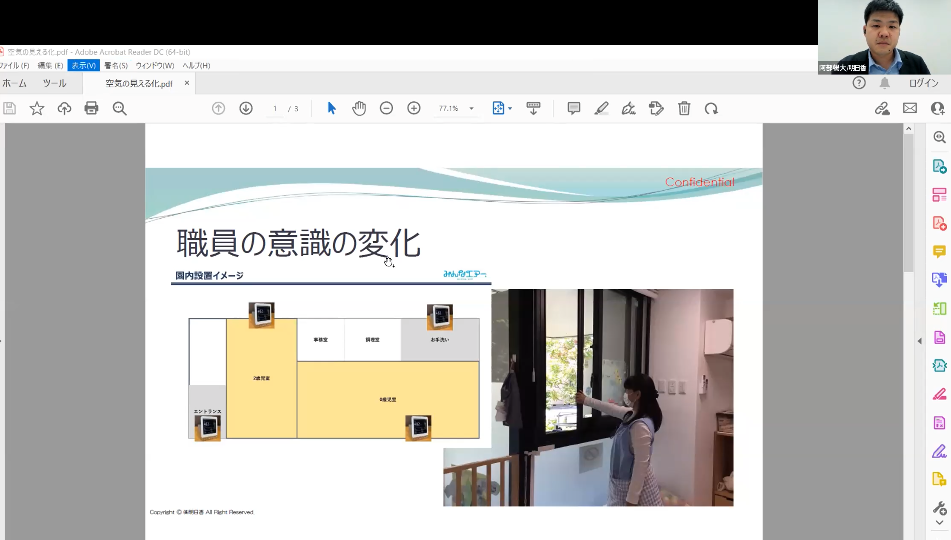The image size is (951, 540).
Task: Click scrollbar up arrow
Action: point(908,129)
